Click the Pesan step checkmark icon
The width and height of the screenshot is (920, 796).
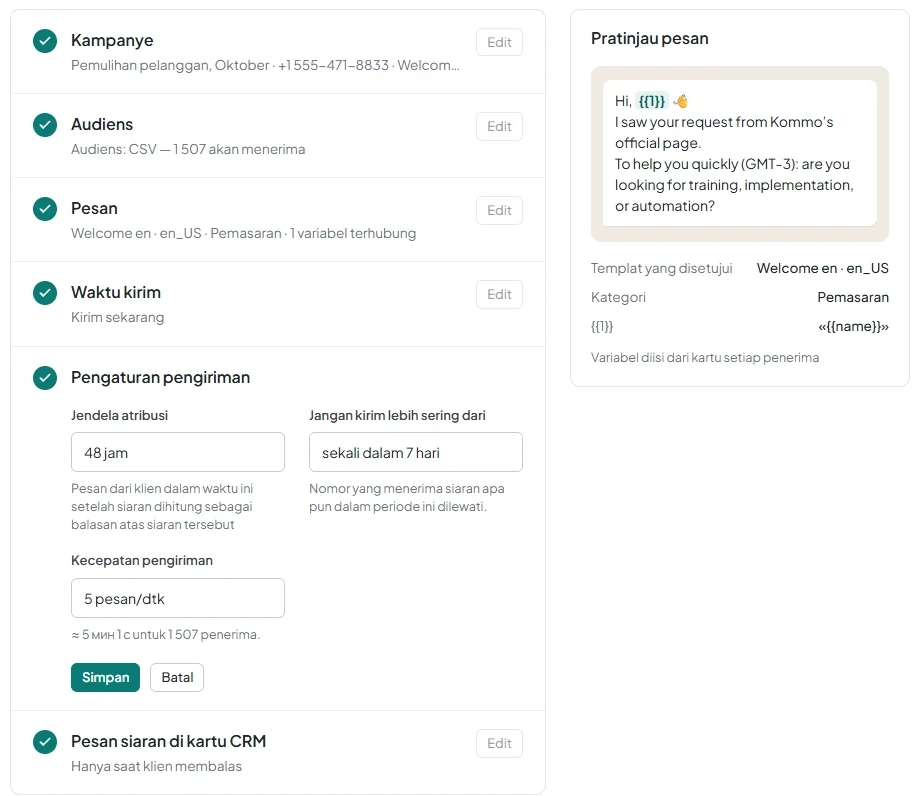[x=45, y=209]
